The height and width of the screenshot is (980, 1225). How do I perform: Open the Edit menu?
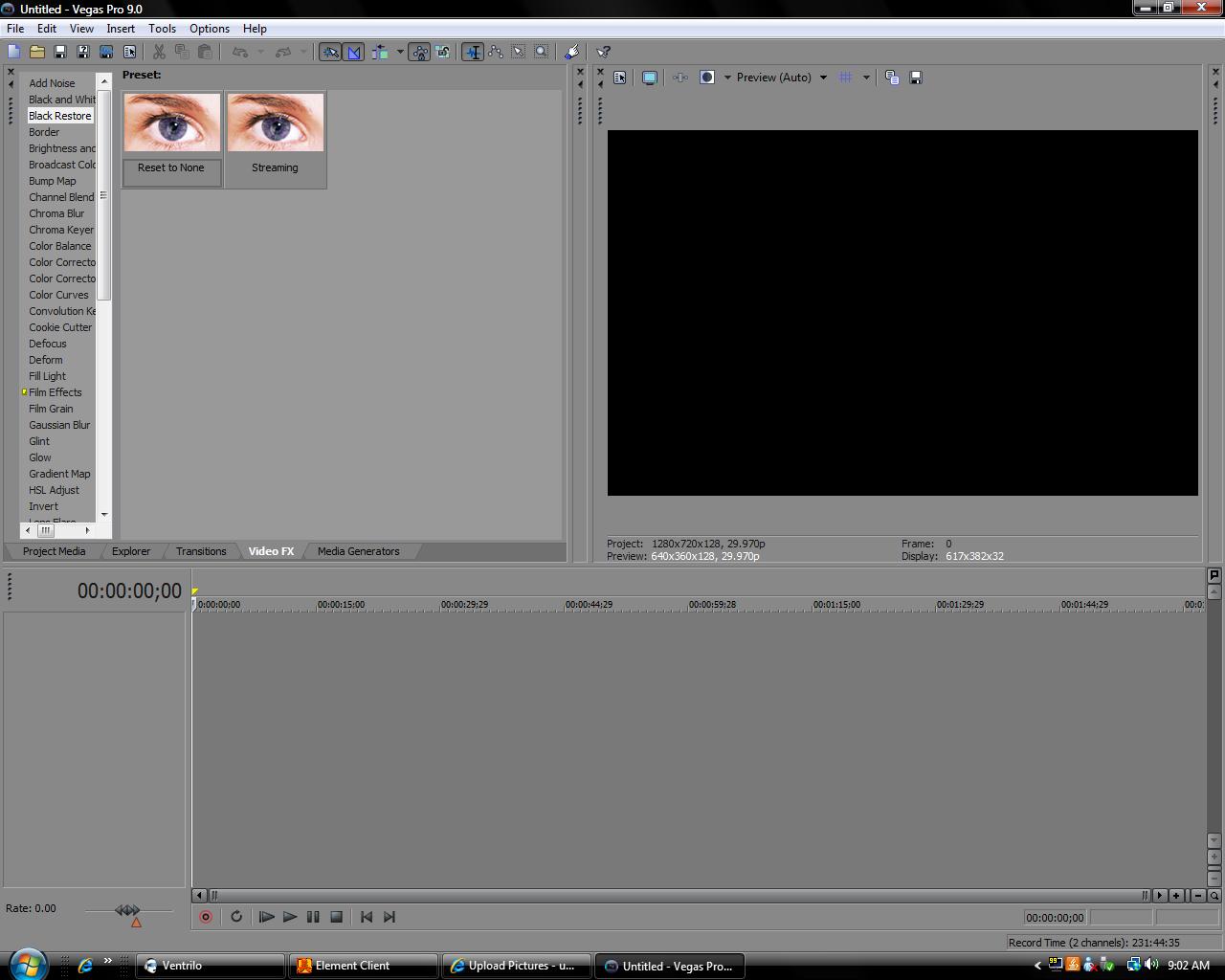[46, 29]
